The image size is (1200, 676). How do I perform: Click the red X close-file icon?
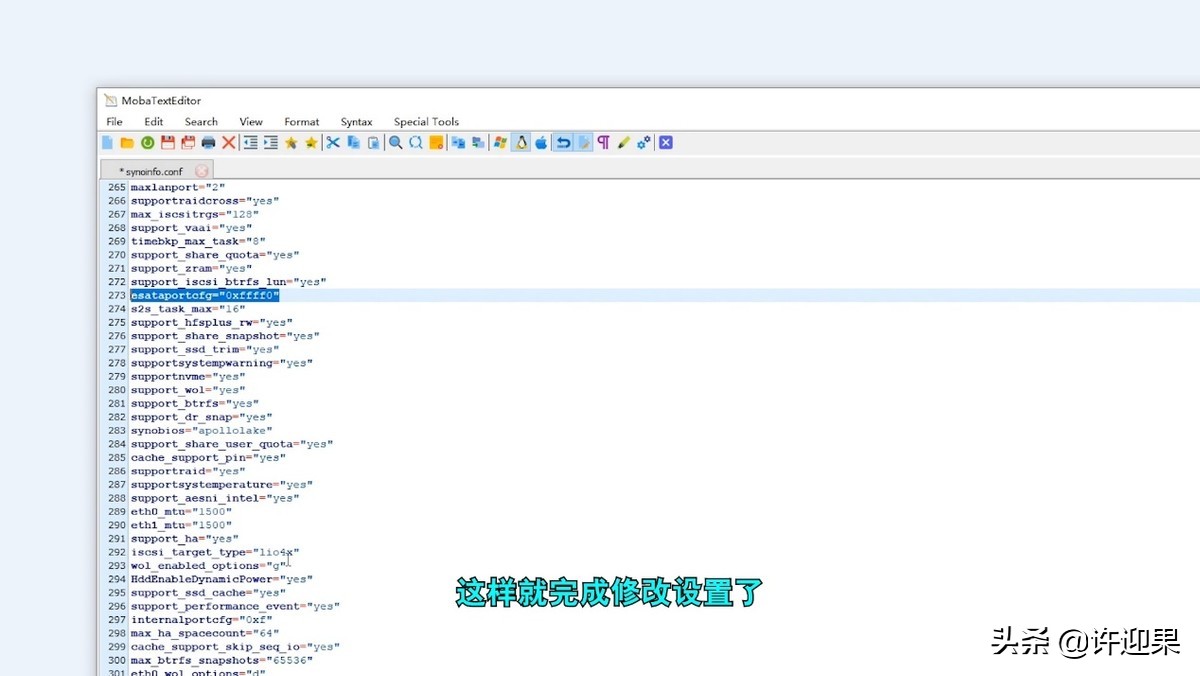(x=229, y=143)
